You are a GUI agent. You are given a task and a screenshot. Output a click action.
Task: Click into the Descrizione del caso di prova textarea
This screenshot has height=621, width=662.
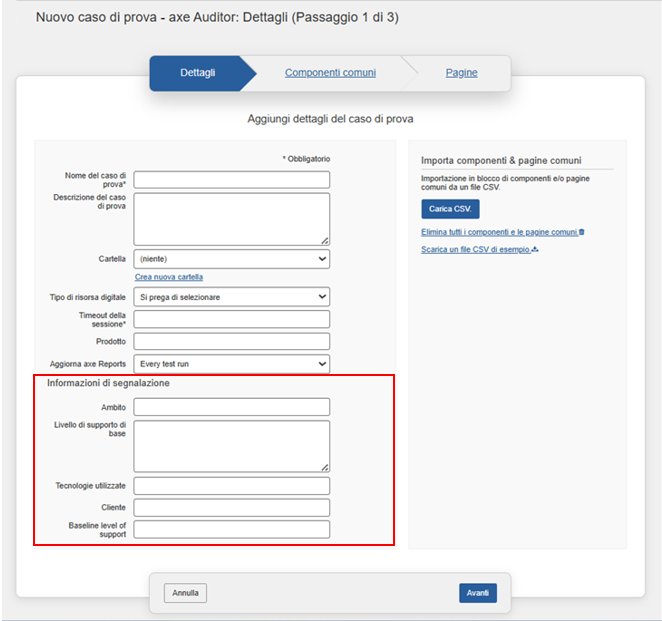[231, 218]
